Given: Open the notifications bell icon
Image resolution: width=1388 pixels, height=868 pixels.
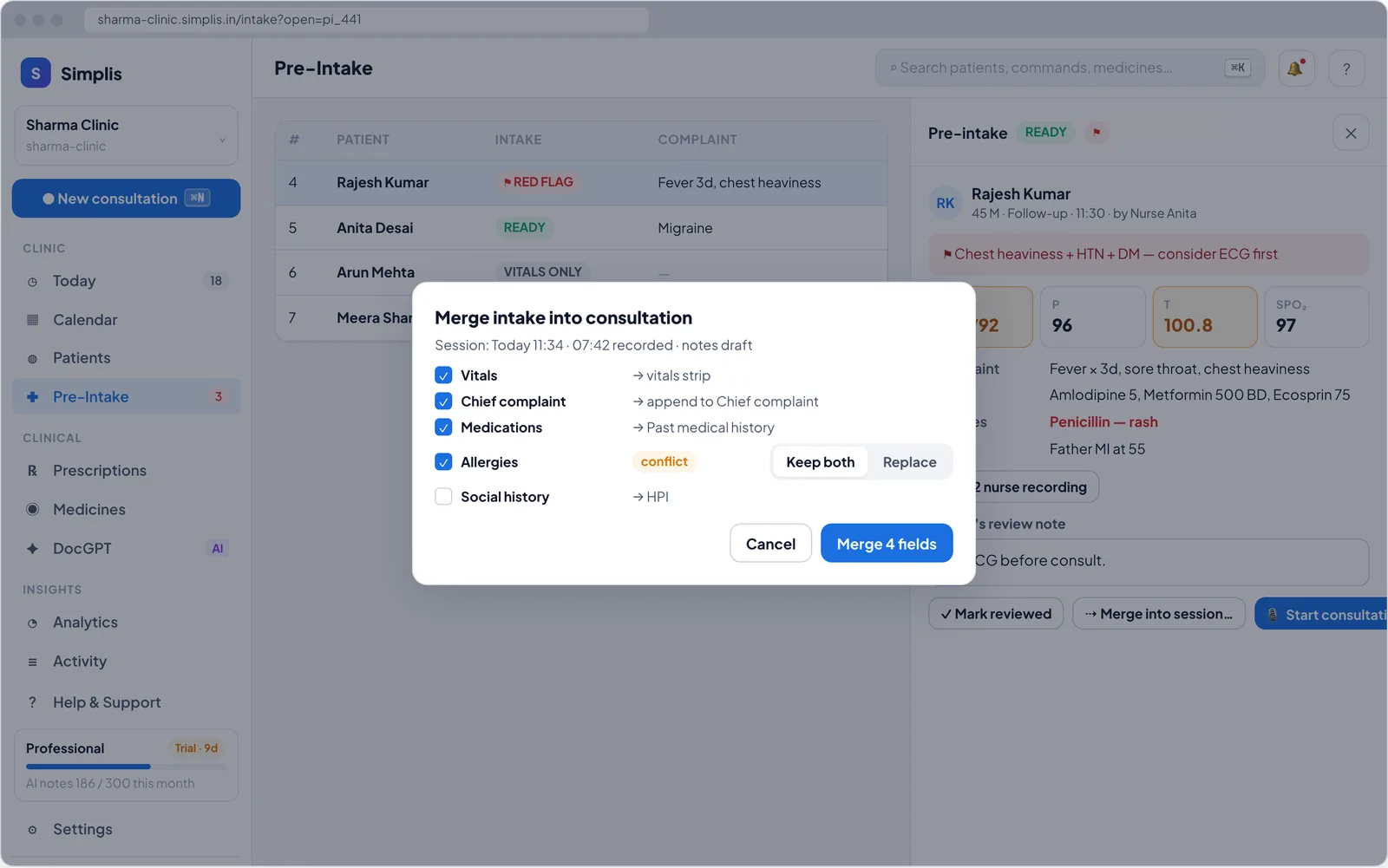Looking at the screenshot, I should 1296,69.
